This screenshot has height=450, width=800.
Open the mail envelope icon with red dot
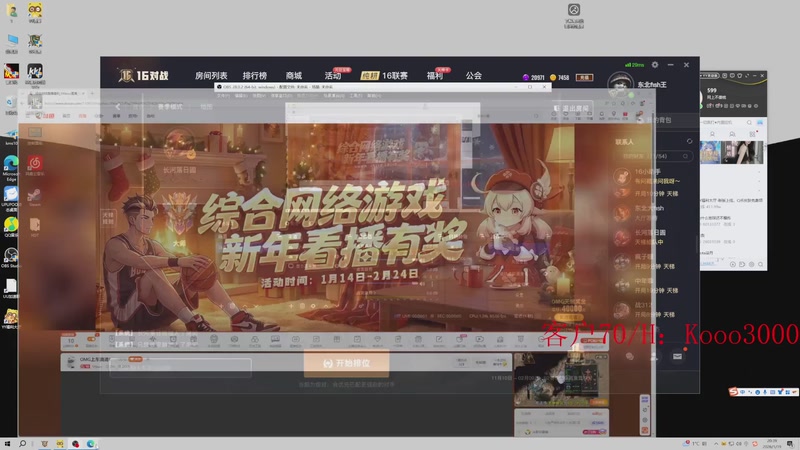(x=677, y=356)
